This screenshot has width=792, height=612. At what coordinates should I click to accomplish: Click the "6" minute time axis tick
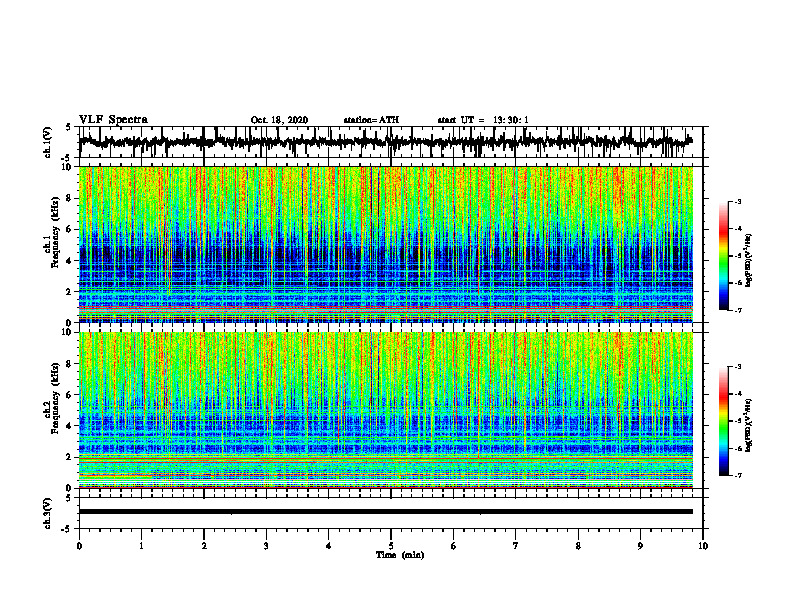coord(454,546)
